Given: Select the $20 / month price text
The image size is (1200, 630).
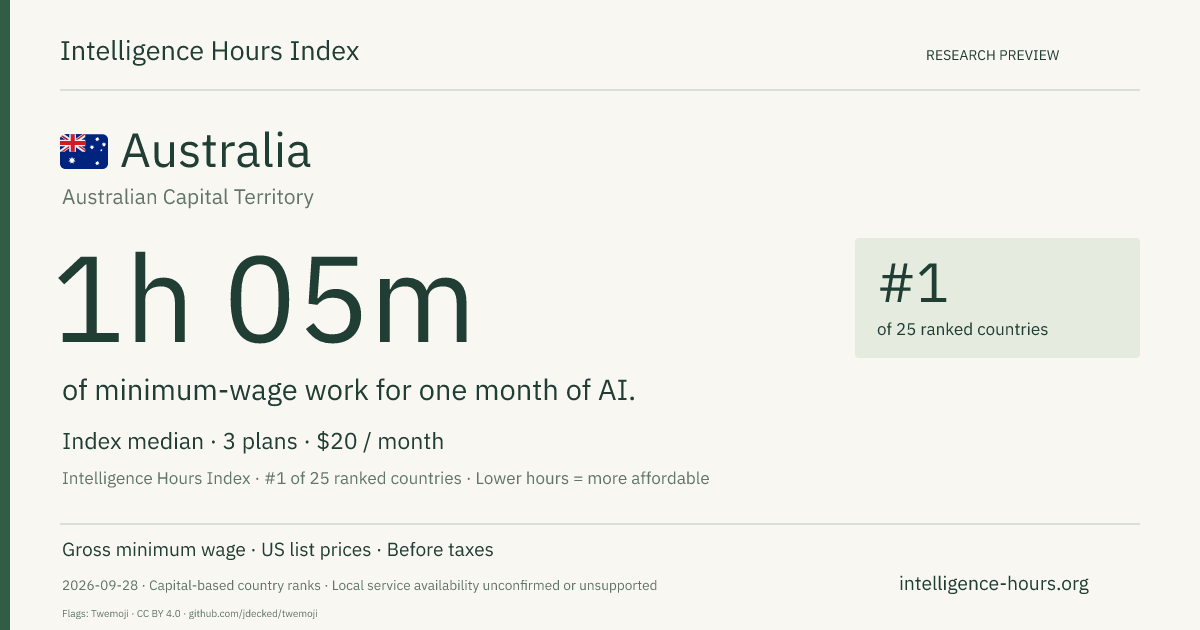Looking at the screenshot, I should pyautogui.click(x=380, y=441).
